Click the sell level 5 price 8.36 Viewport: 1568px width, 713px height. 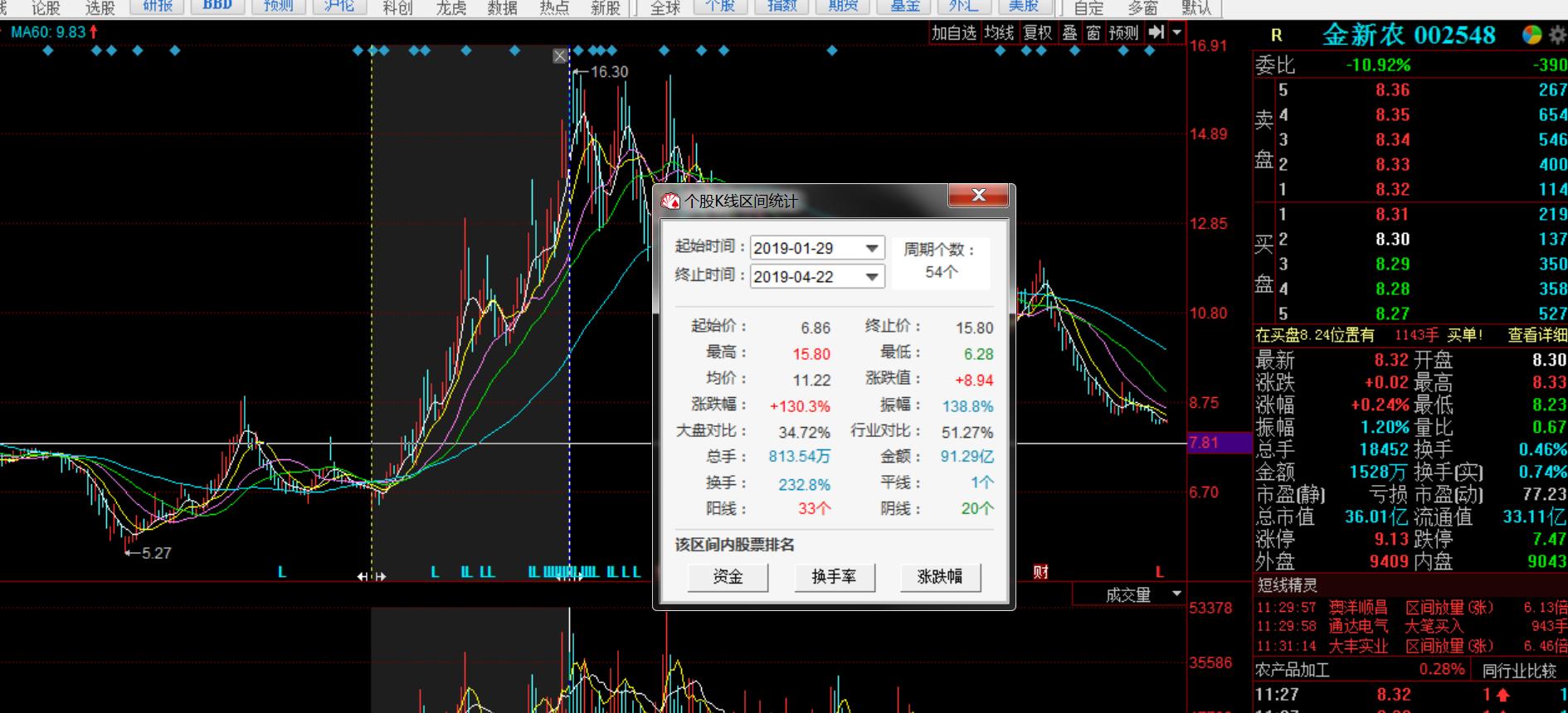[x=1392, y=90]
